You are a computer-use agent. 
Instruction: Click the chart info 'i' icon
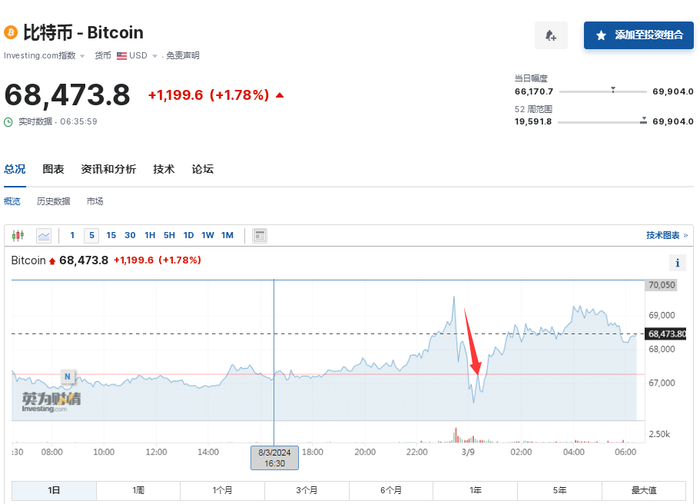pyautogui.click(x=677, y=262)
